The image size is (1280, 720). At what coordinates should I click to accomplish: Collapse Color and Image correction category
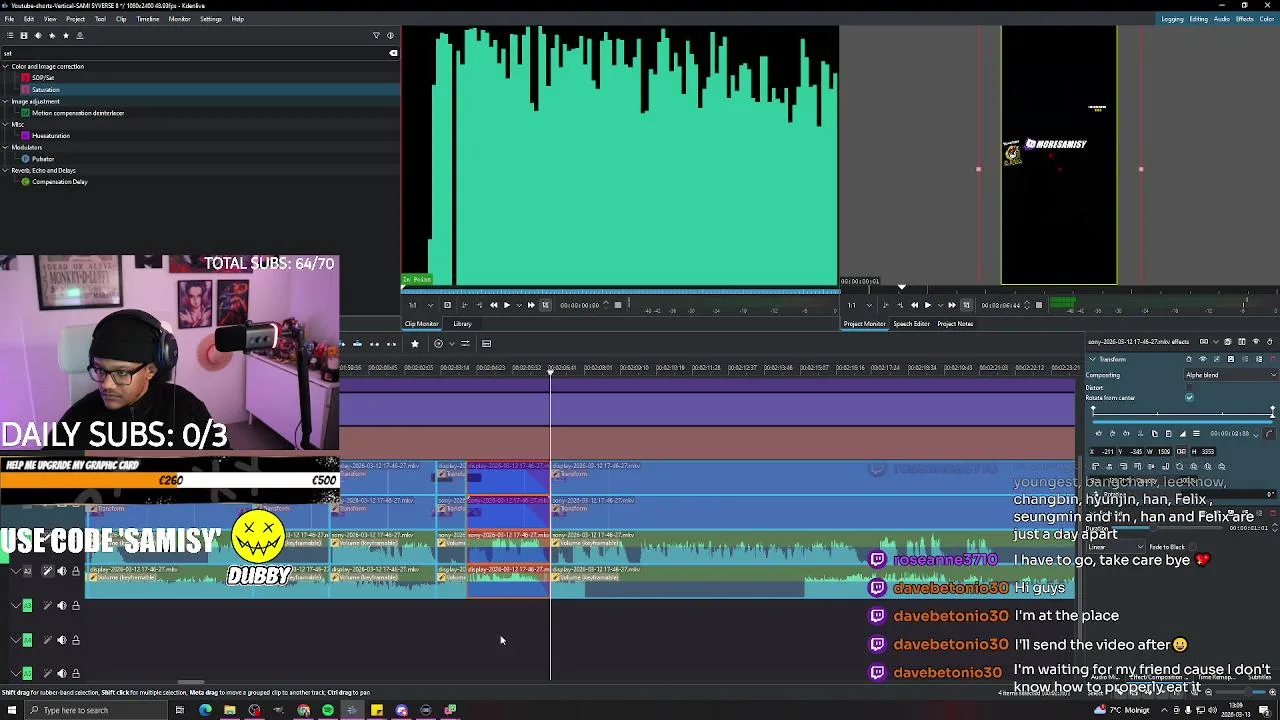point(5,66)
